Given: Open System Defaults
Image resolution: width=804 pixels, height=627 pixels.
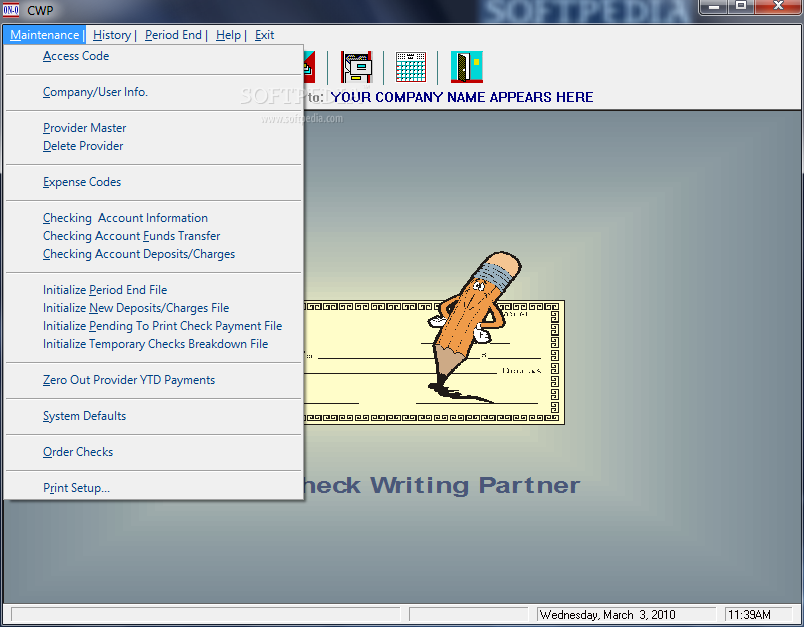Looking at the screenshot, I should pyautogui.click(x=154, y=416).
